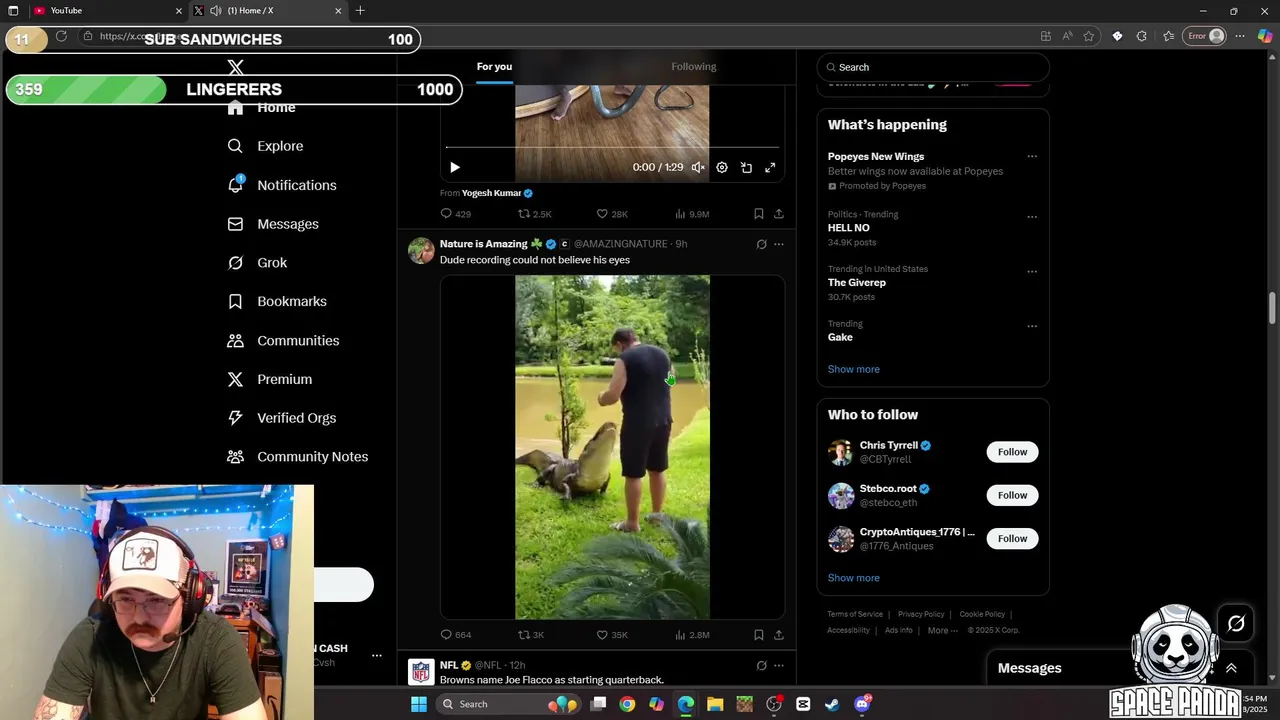Open more options for The Giverep trend

coord(1032,271)
